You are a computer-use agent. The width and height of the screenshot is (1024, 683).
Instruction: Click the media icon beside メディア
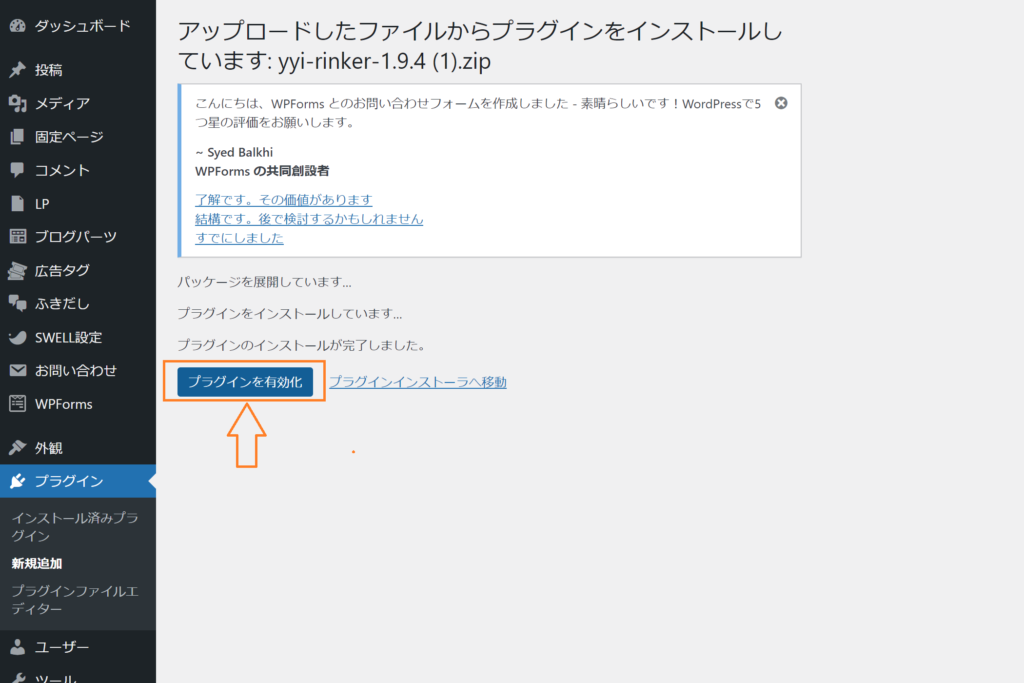(x=18, y=103)
